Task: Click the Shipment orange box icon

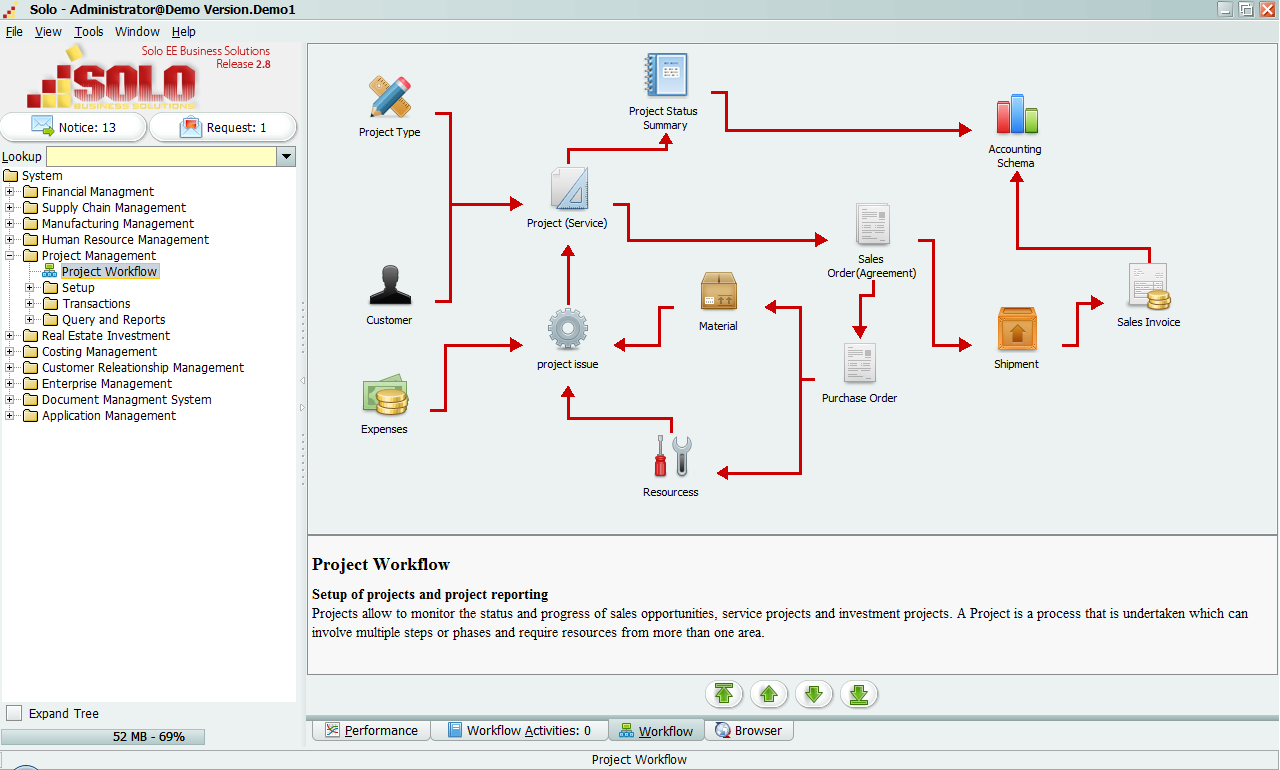Action: (x=1016, y=329)
